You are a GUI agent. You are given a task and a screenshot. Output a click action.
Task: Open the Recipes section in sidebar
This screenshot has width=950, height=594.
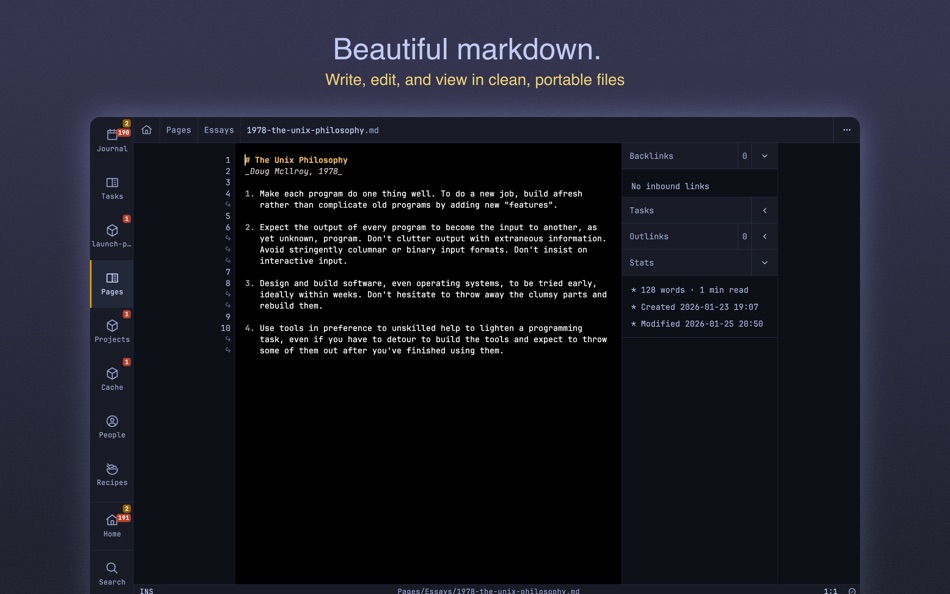coord(112,475)
